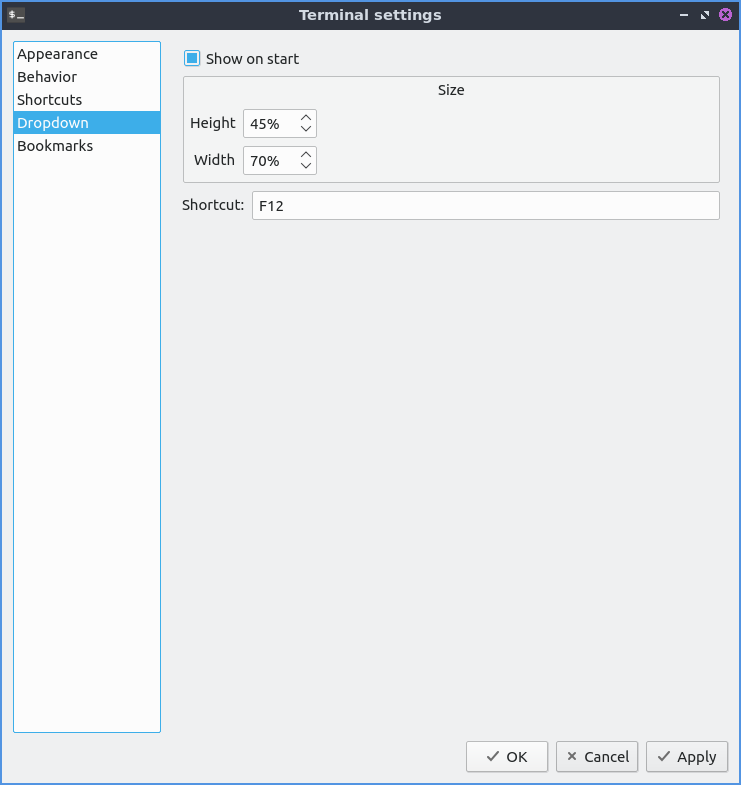Go to the Bookmarks settings page
This screenshot has width=741, height=785.
[x=55, y=146]
